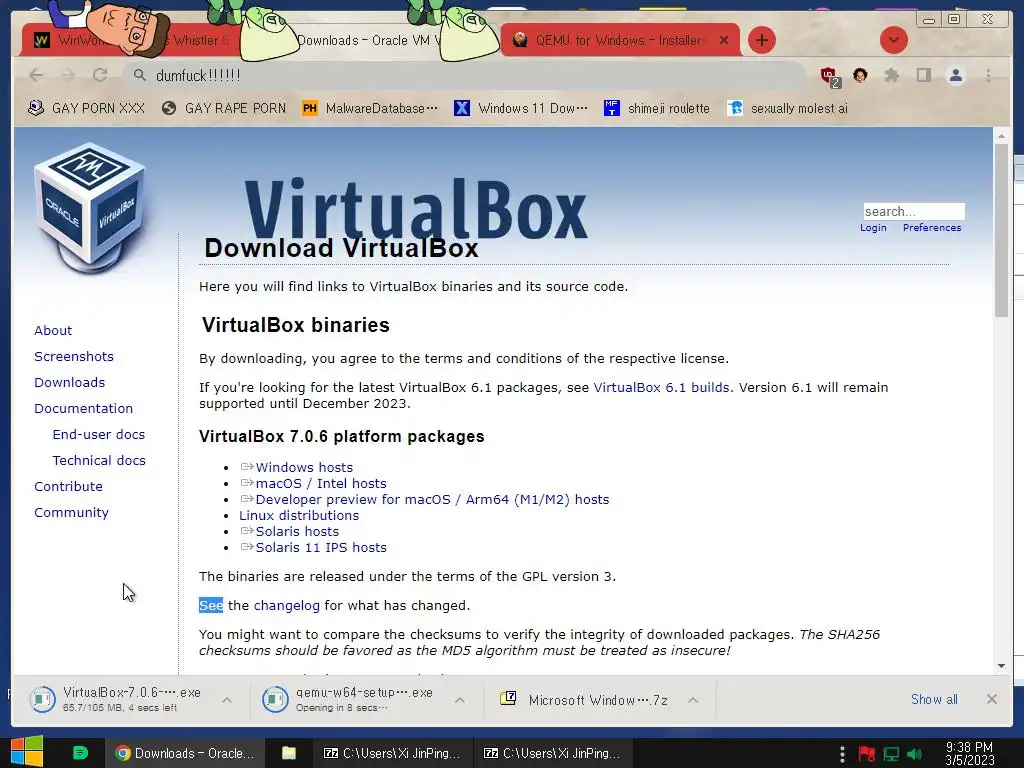Open the File Explorer folder on the taskbar
Viewport: 1024px width, 768px height.
289,753
